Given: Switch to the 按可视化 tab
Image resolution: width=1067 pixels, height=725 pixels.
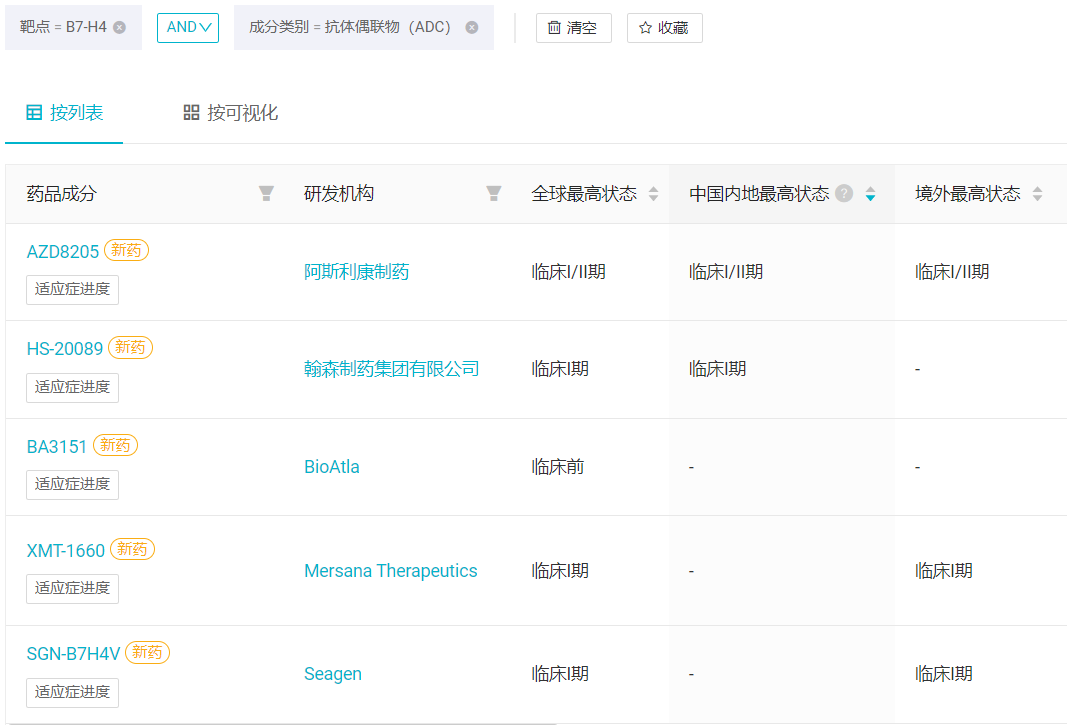Looking at the screenshot, I should [x=231, y=113].
